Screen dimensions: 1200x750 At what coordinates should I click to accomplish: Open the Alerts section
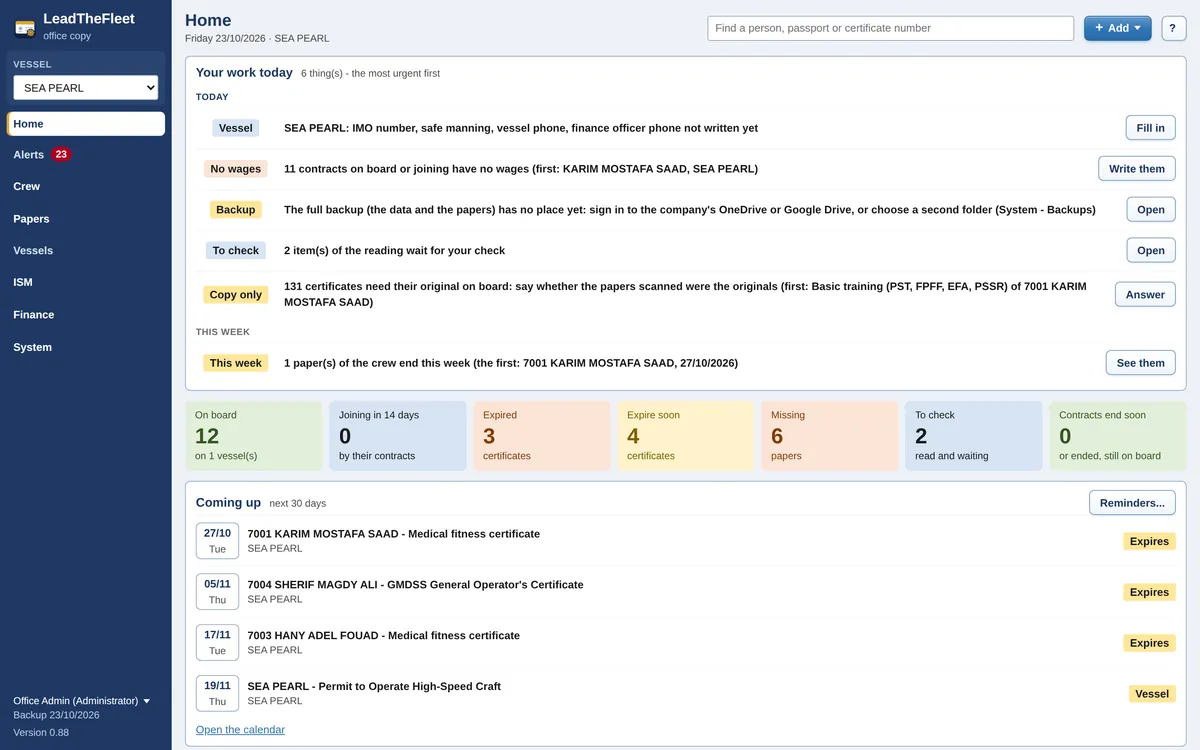click(x=86, y=155)
